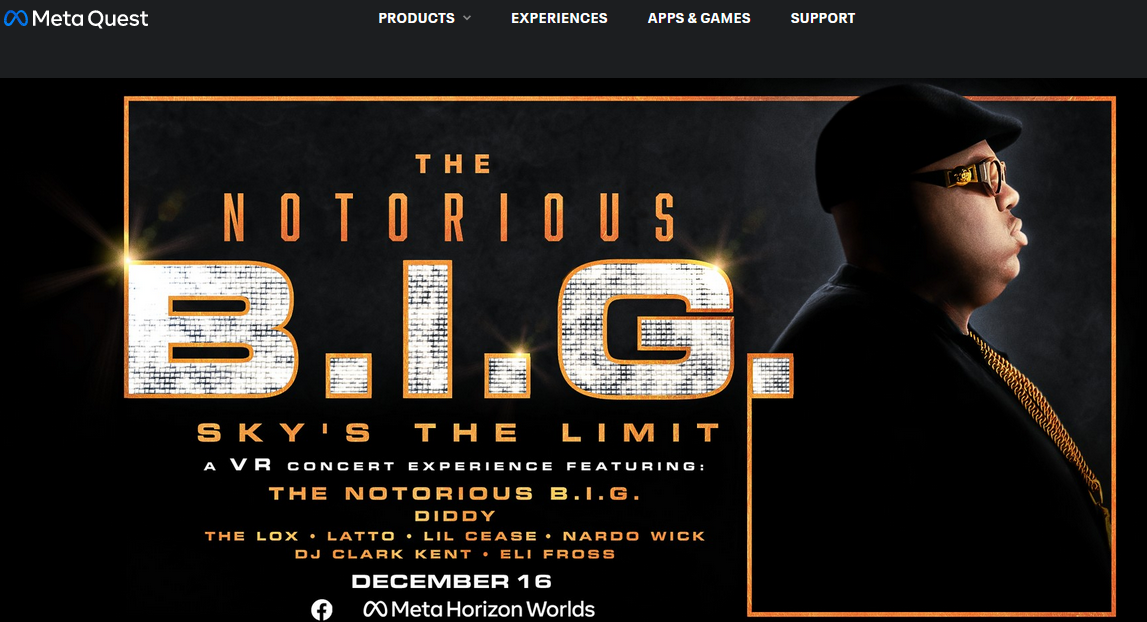Go to the EXPERIENCES page
This screenshot has width=1147, height=622.
[x=559, y=18]
